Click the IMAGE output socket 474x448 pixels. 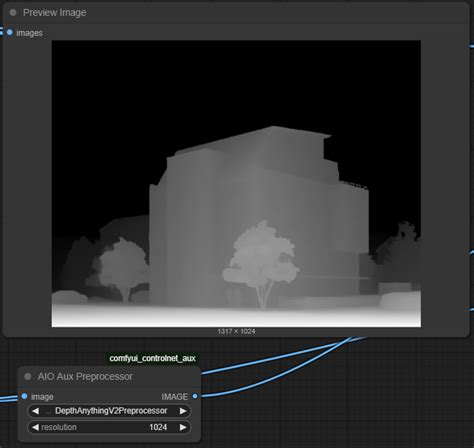tap(195, 396)
